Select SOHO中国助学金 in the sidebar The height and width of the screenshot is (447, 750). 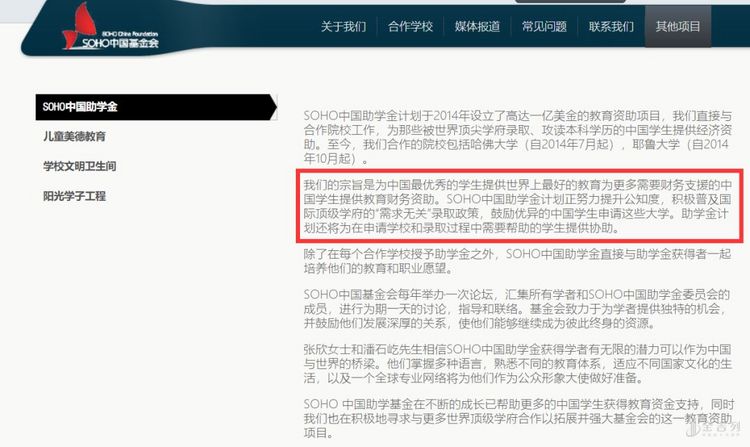tap(156, 107)
